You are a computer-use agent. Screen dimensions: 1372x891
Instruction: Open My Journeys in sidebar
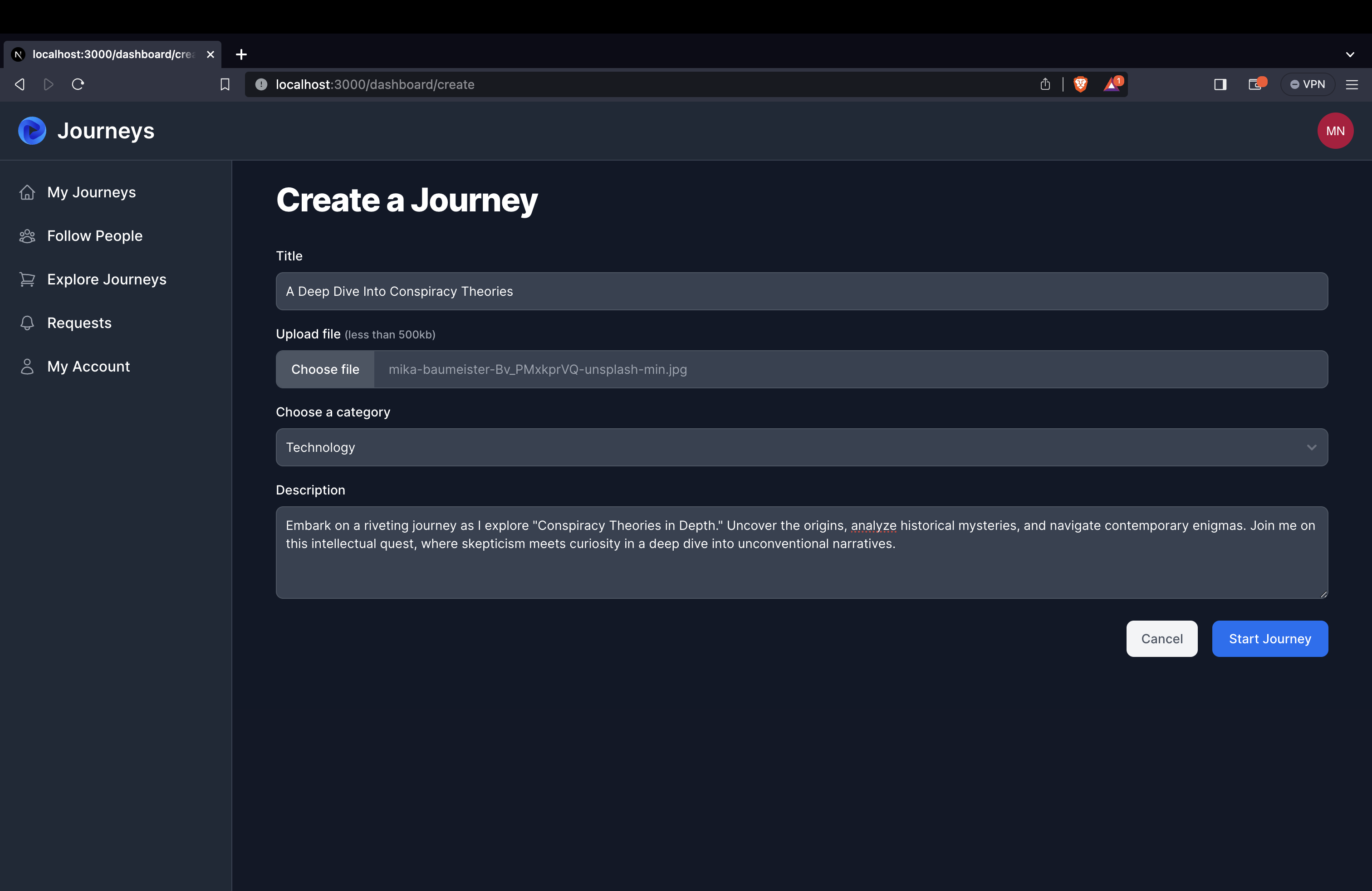(x=91, y=192)
